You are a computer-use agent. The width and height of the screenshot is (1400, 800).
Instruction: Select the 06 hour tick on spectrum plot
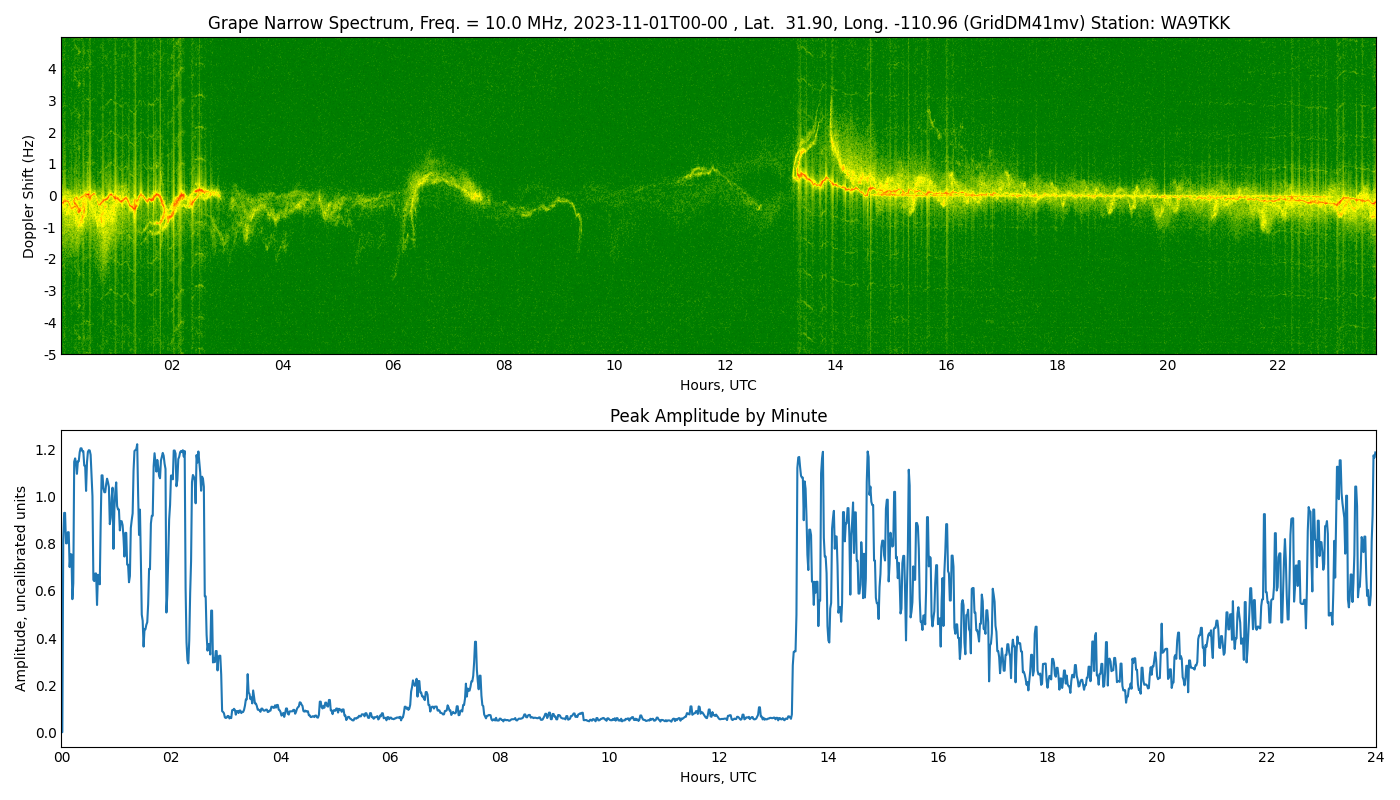[393, 366]
